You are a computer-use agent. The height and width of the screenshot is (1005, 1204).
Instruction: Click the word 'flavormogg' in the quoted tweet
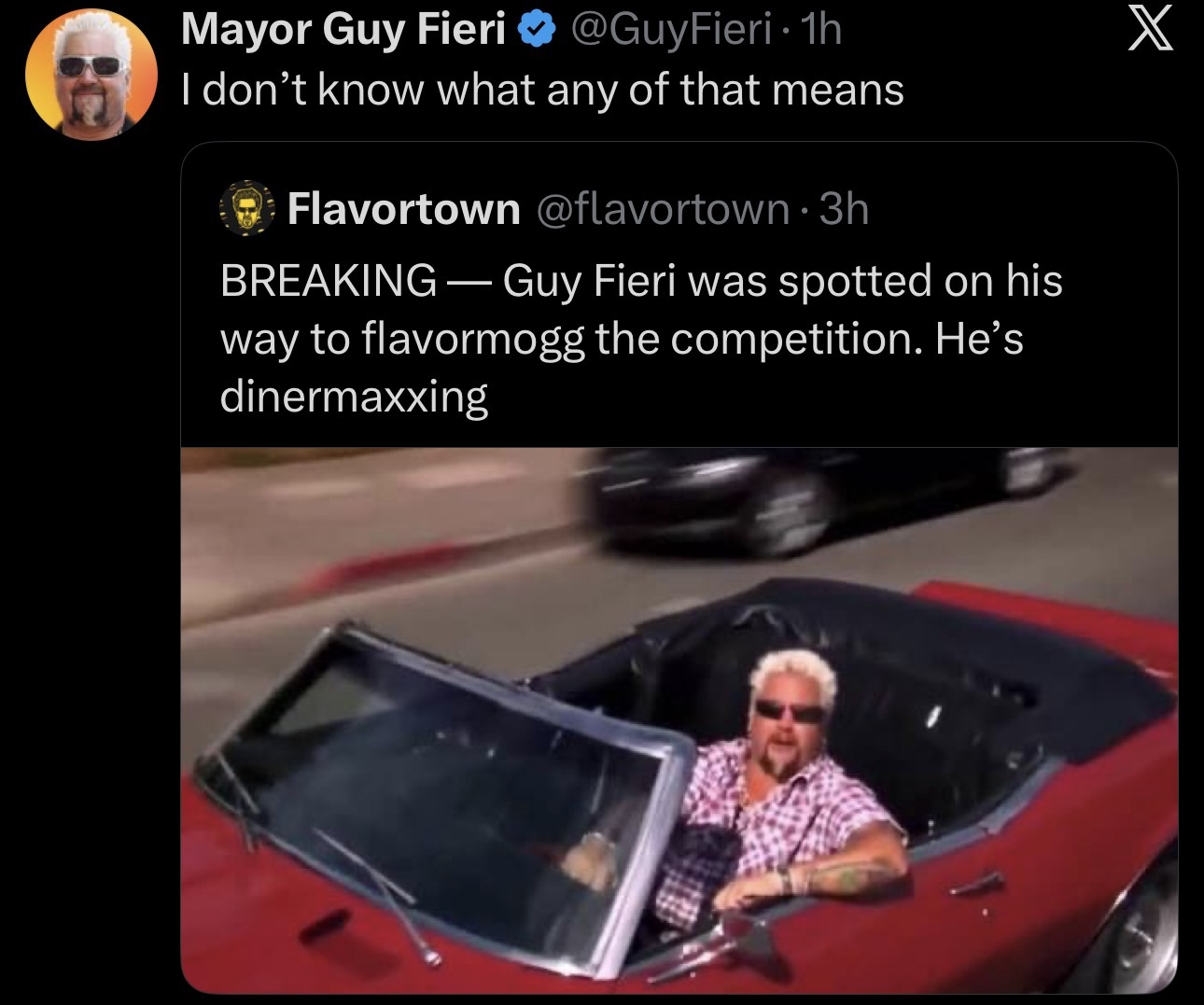tap(472, 339)
